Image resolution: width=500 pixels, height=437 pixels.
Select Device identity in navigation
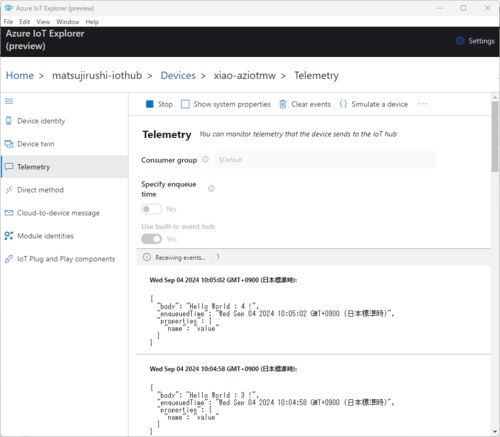[x=41, y=121]
